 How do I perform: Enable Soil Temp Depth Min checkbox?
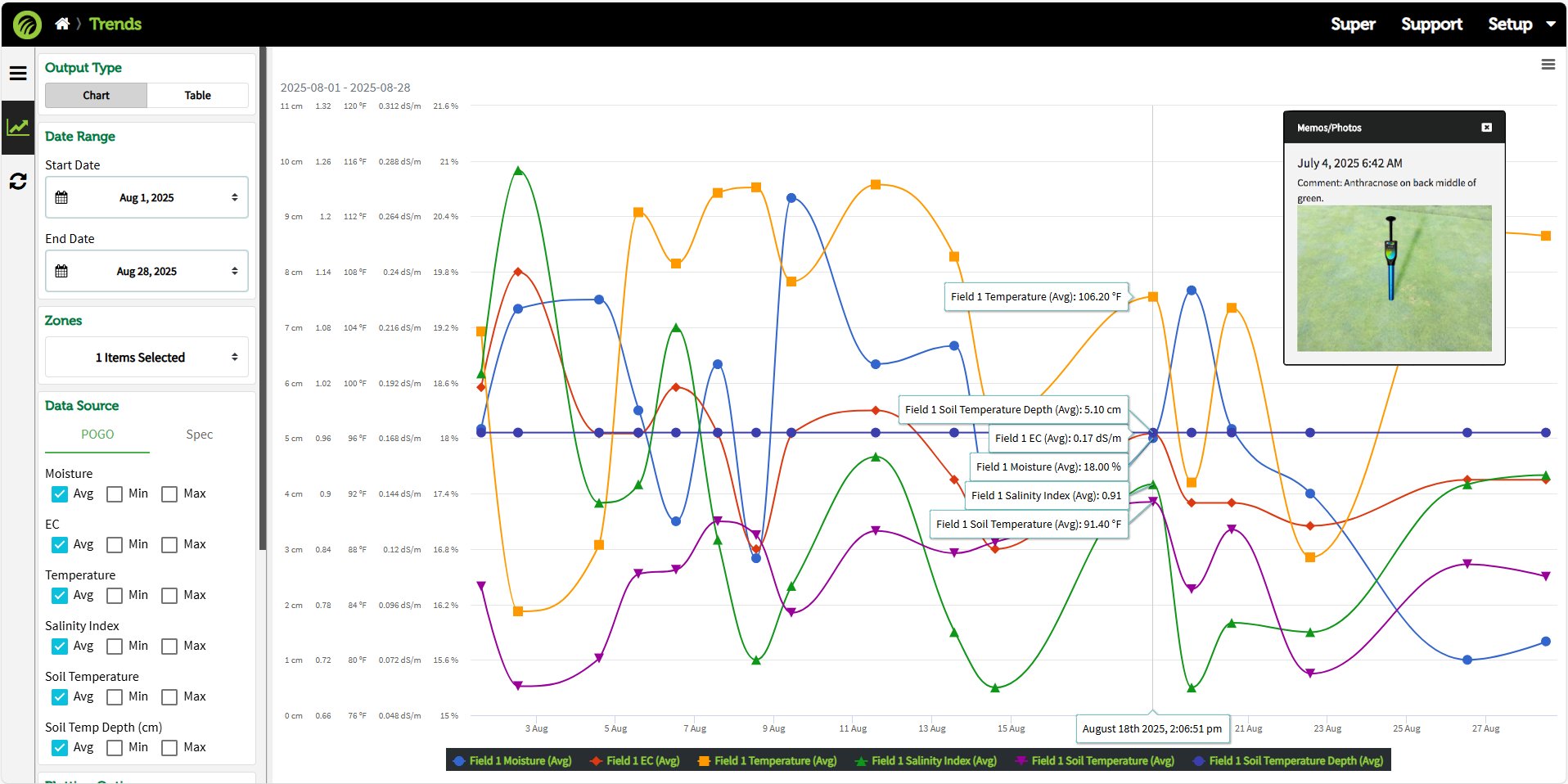(x=115, y=748)
